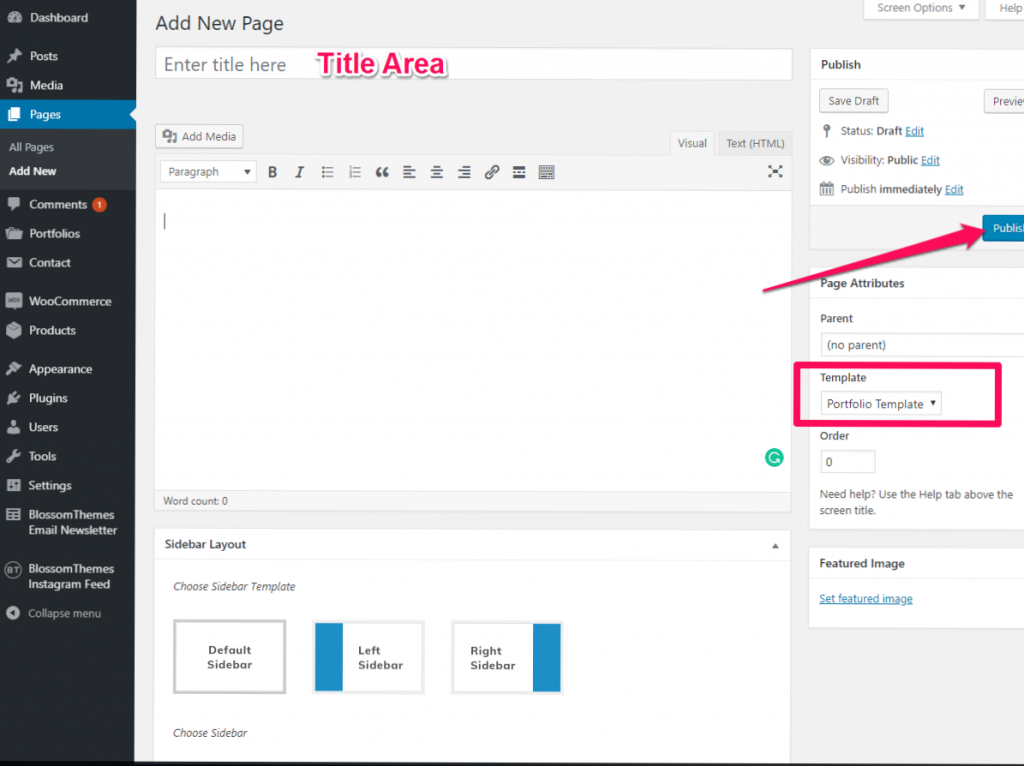Open the Portfolio Template dropdown
The width and height of the screenshot is (1024, 766).
(x=880, y=403)
